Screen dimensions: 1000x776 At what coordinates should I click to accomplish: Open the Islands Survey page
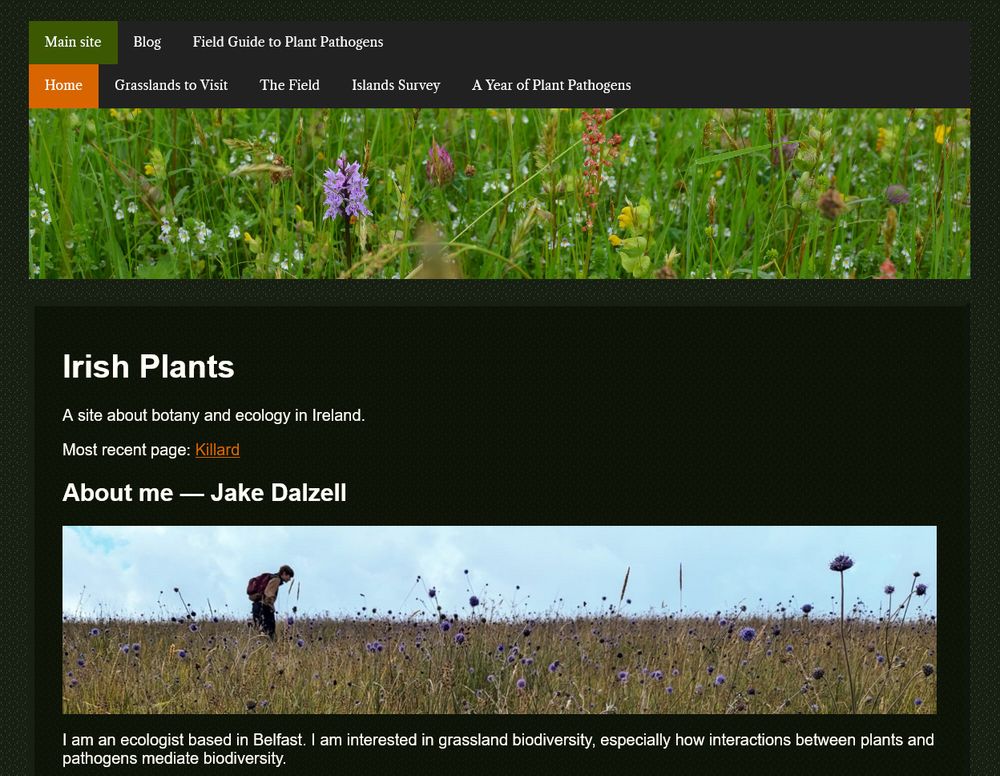tap(395, 85)
